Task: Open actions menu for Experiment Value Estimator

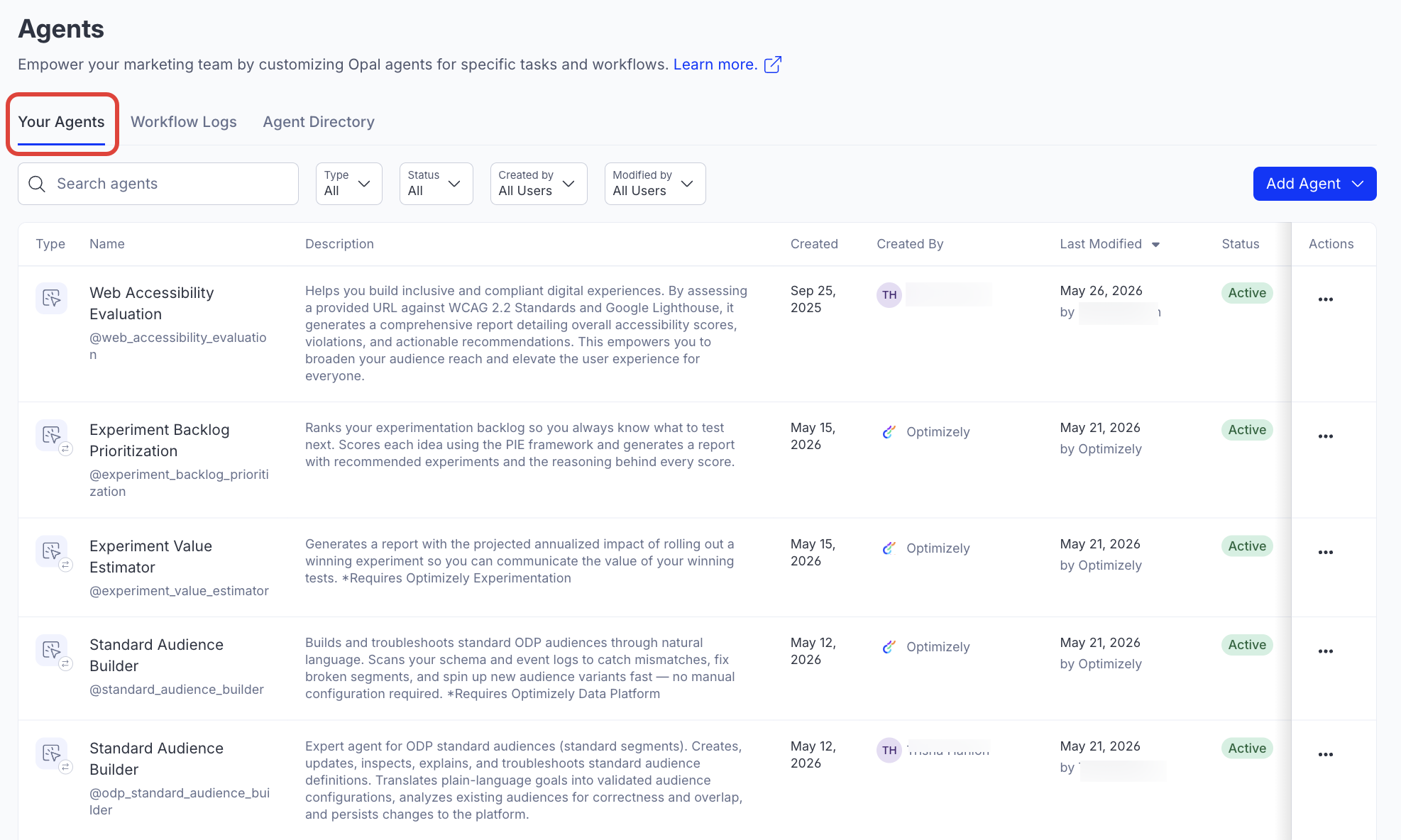Action: 1326,552
